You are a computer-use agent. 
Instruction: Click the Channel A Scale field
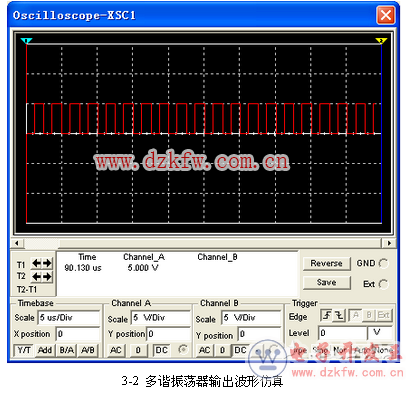161,318
